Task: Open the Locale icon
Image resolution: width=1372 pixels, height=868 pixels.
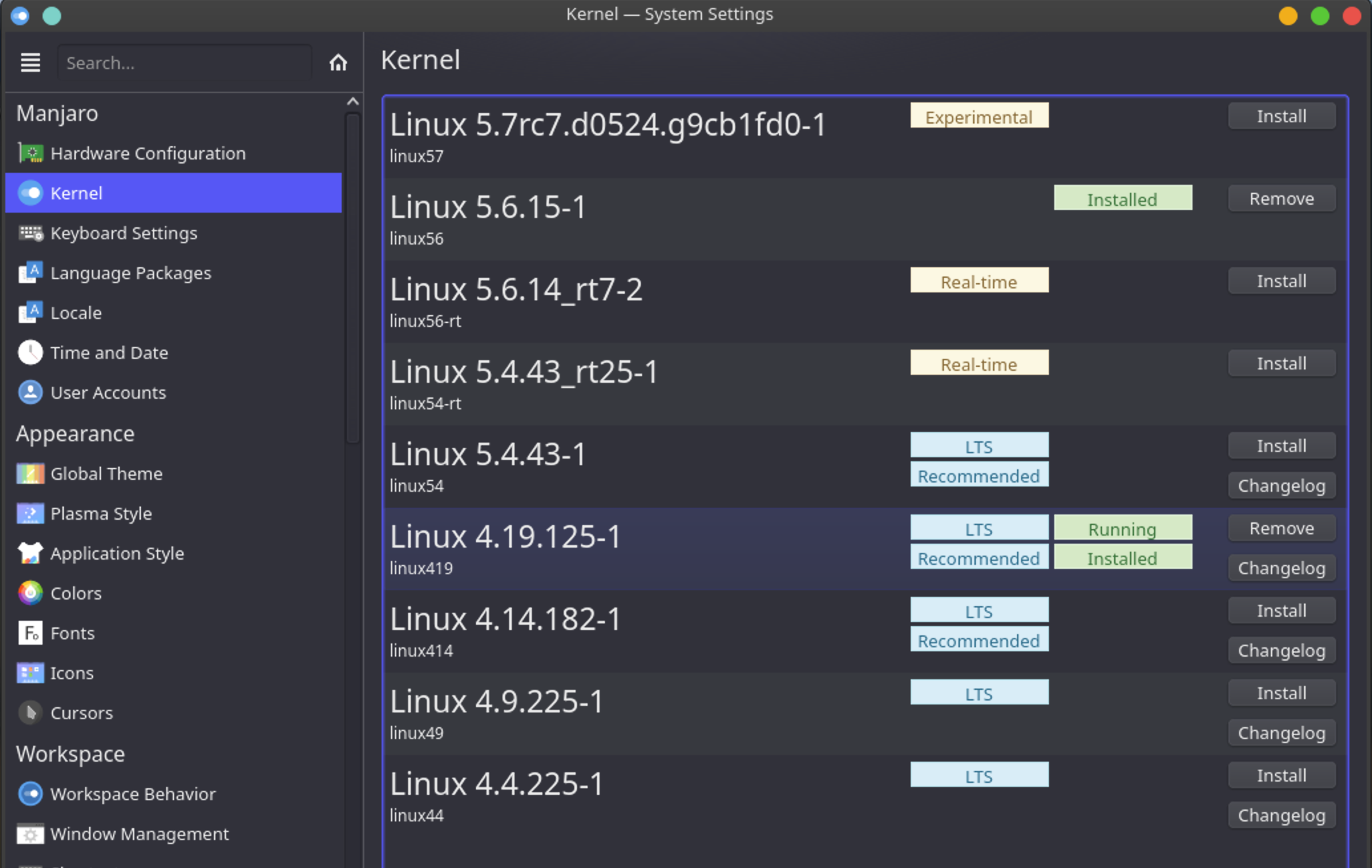Action: point(31,313)
